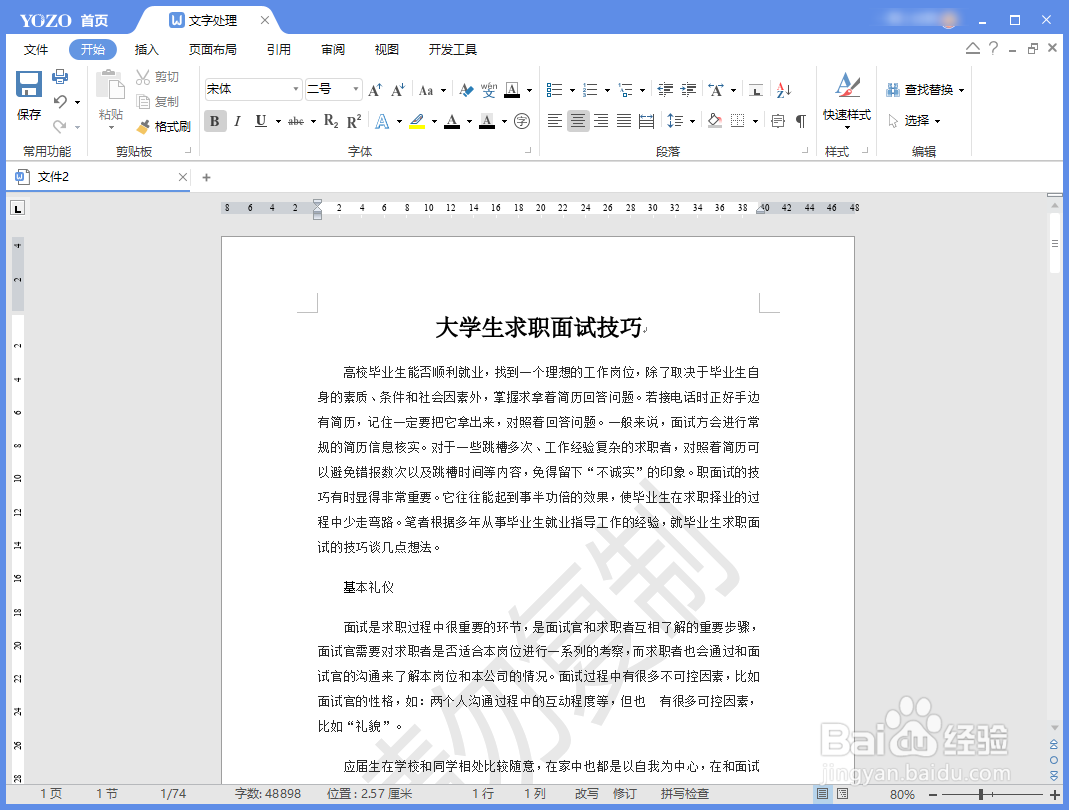Image resolution: width=1069 pixels, height=810 pixels.
Task: Toggle center alignment
Action: 577,121
